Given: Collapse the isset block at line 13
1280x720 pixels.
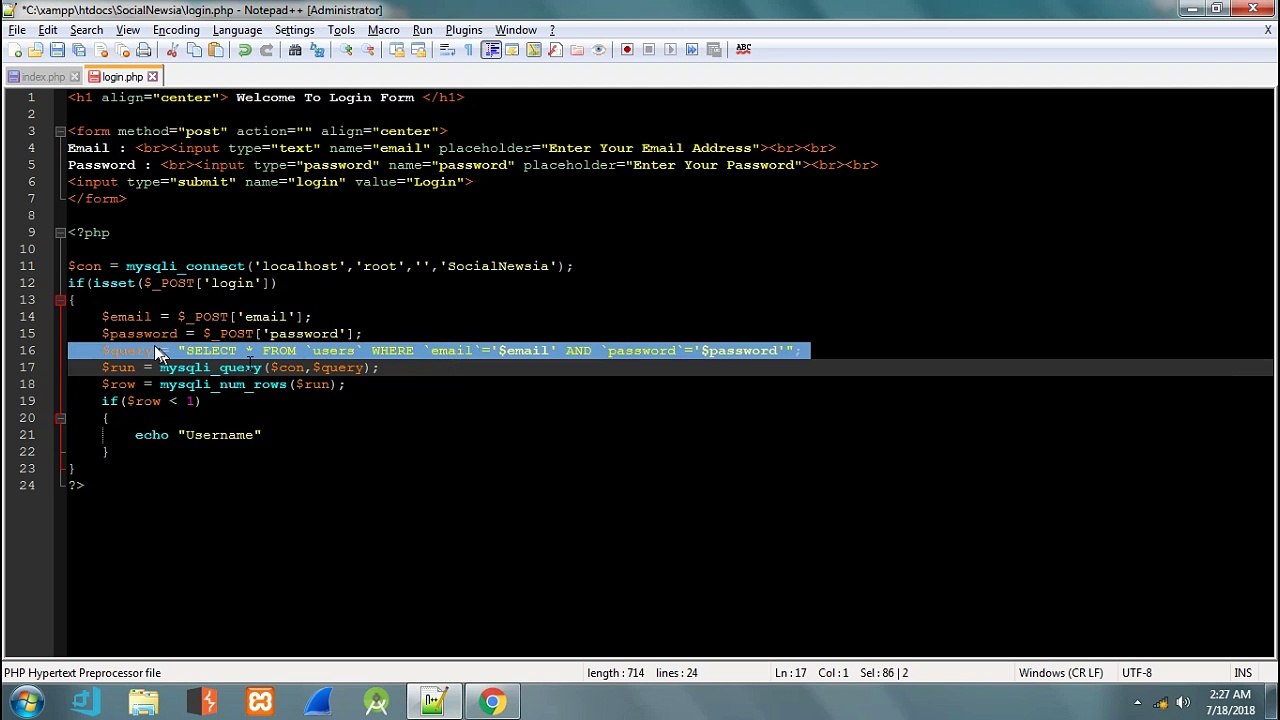Looking at the screenshot, I should point(60,300).
